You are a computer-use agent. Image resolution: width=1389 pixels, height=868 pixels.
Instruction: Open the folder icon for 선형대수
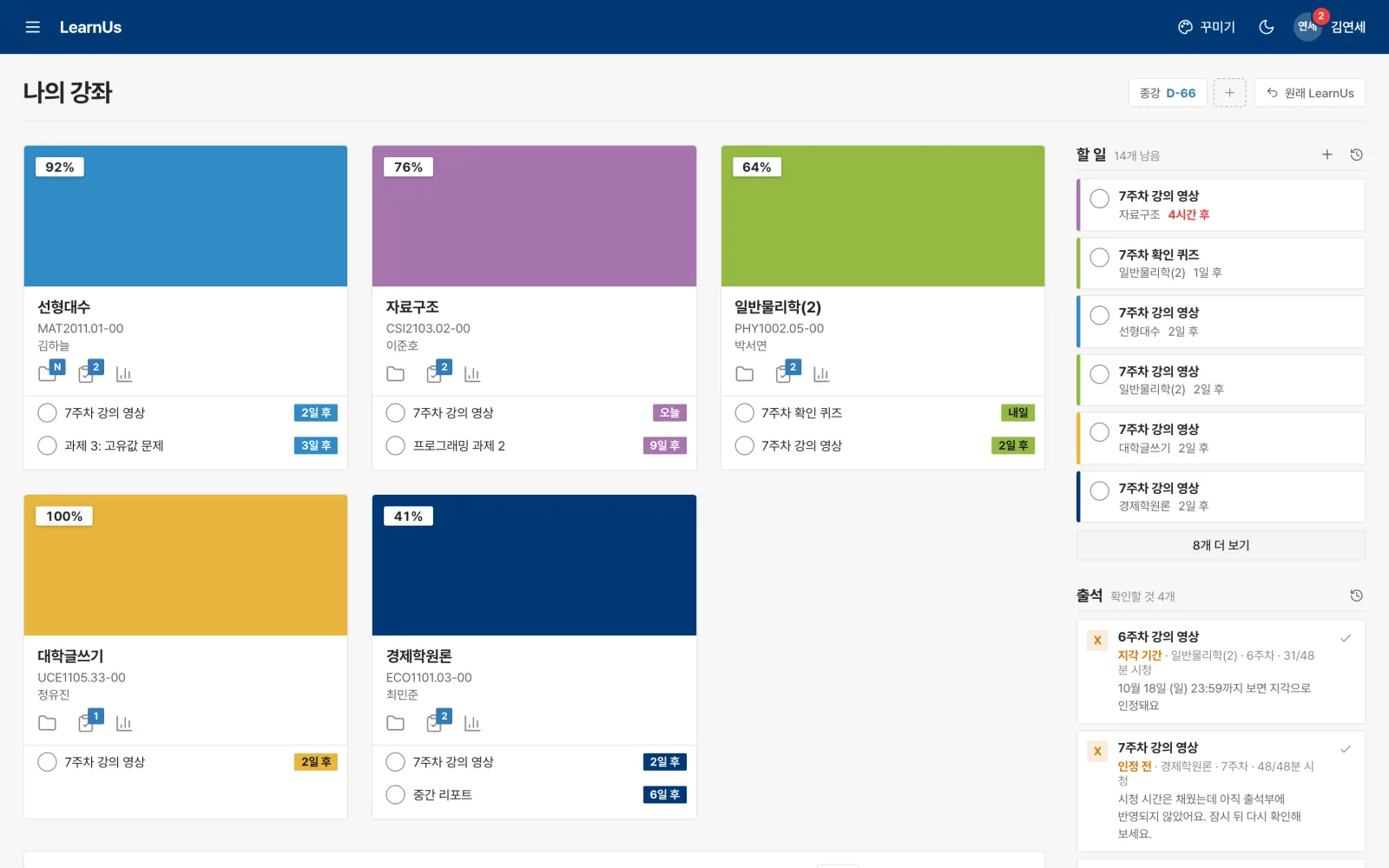48,373
